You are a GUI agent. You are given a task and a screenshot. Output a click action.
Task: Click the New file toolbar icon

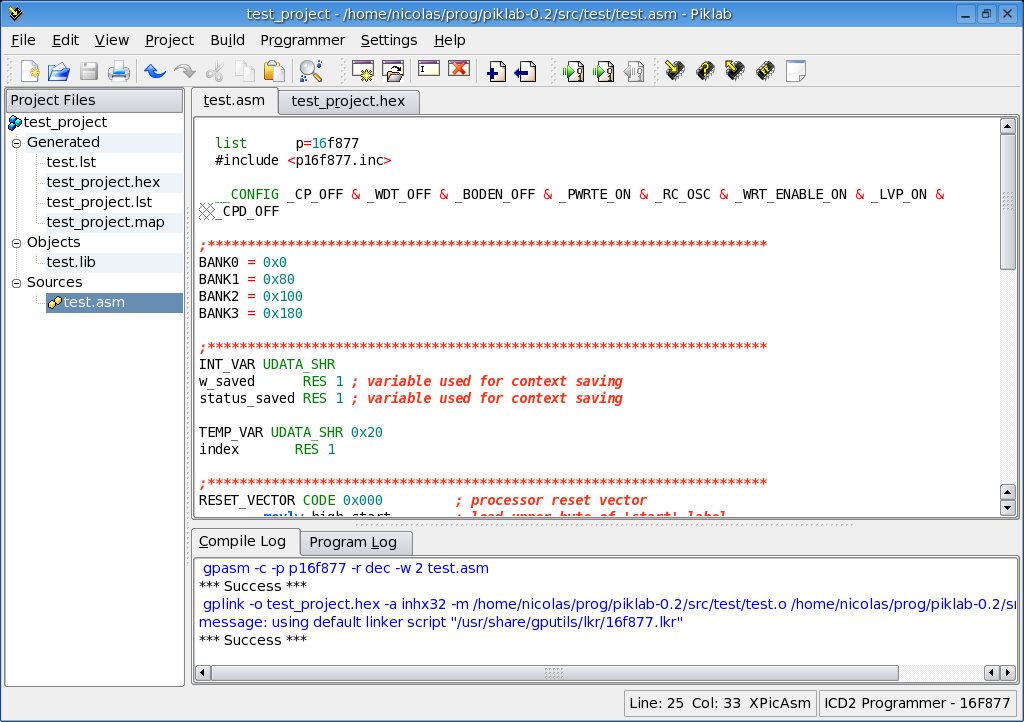(x=29, y=71)
